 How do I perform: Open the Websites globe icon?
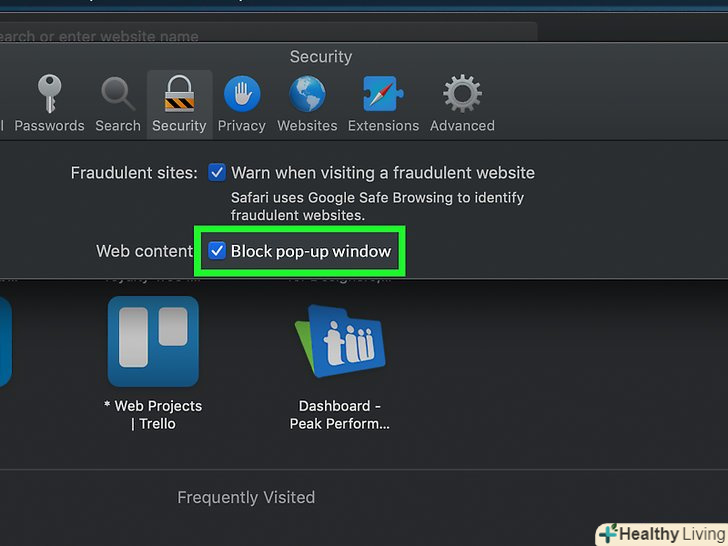[307, 94]
